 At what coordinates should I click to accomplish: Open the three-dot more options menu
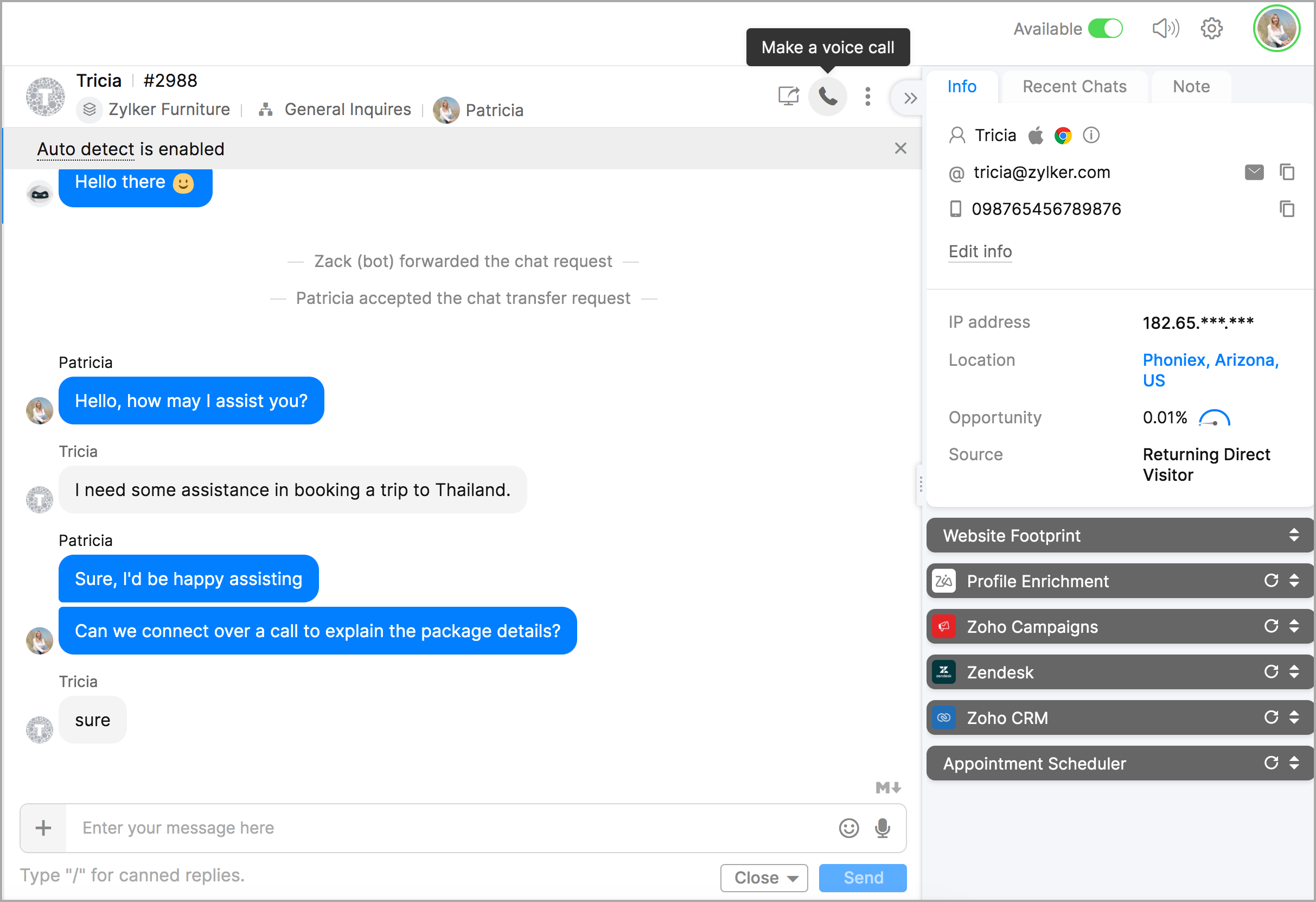[867, 97]
